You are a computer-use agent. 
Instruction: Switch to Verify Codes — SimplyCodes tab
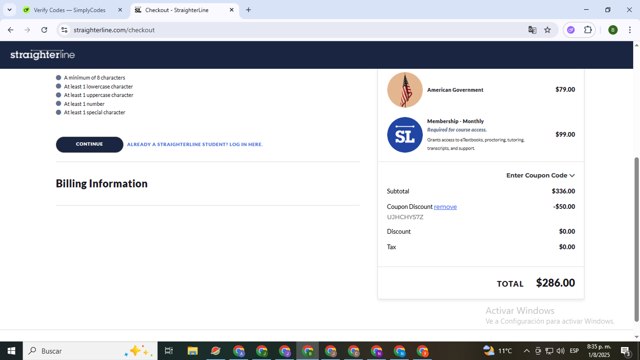pos(69,10)
